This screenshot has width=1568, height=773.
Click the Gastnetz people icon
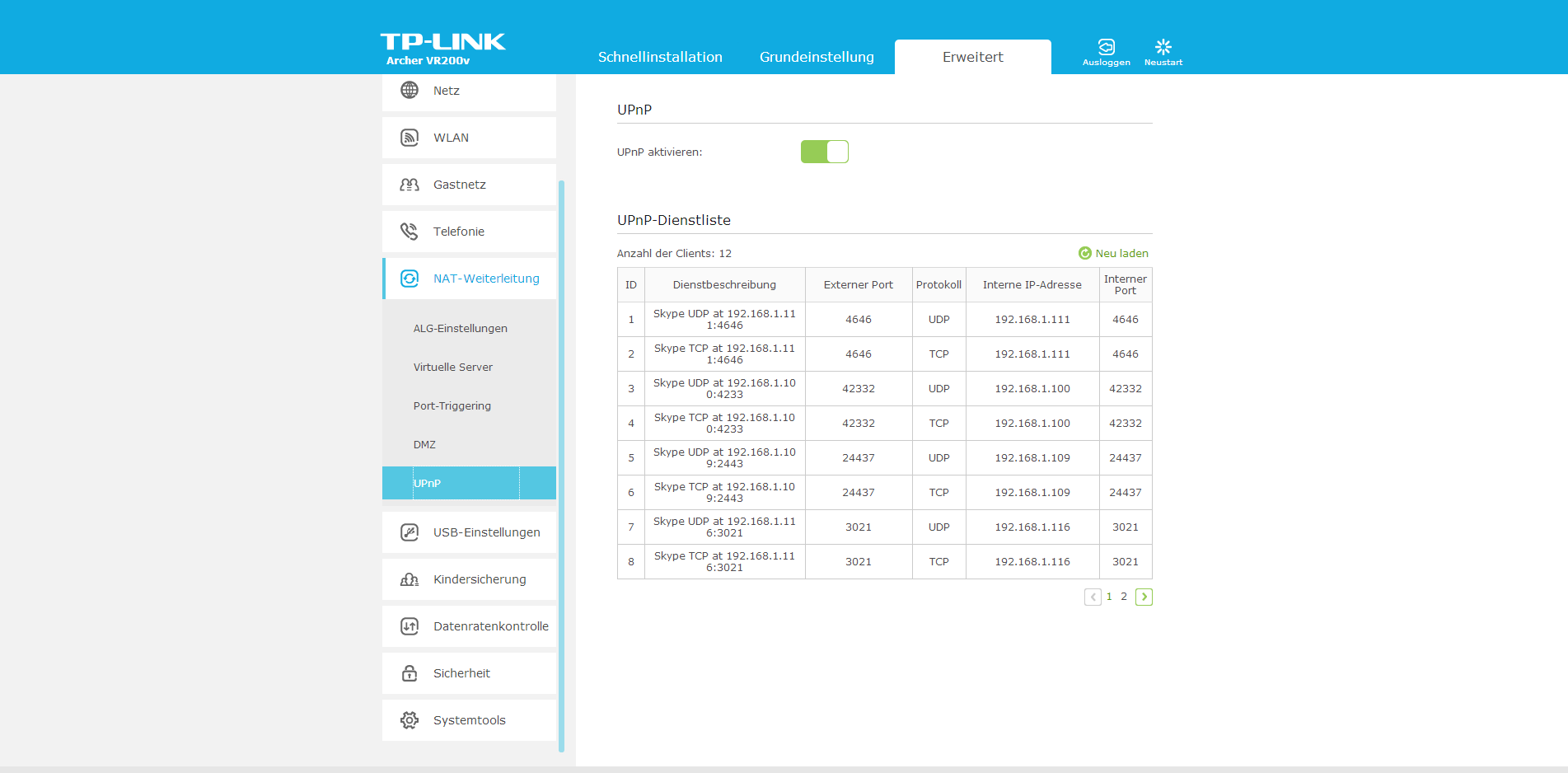point(410,185)
